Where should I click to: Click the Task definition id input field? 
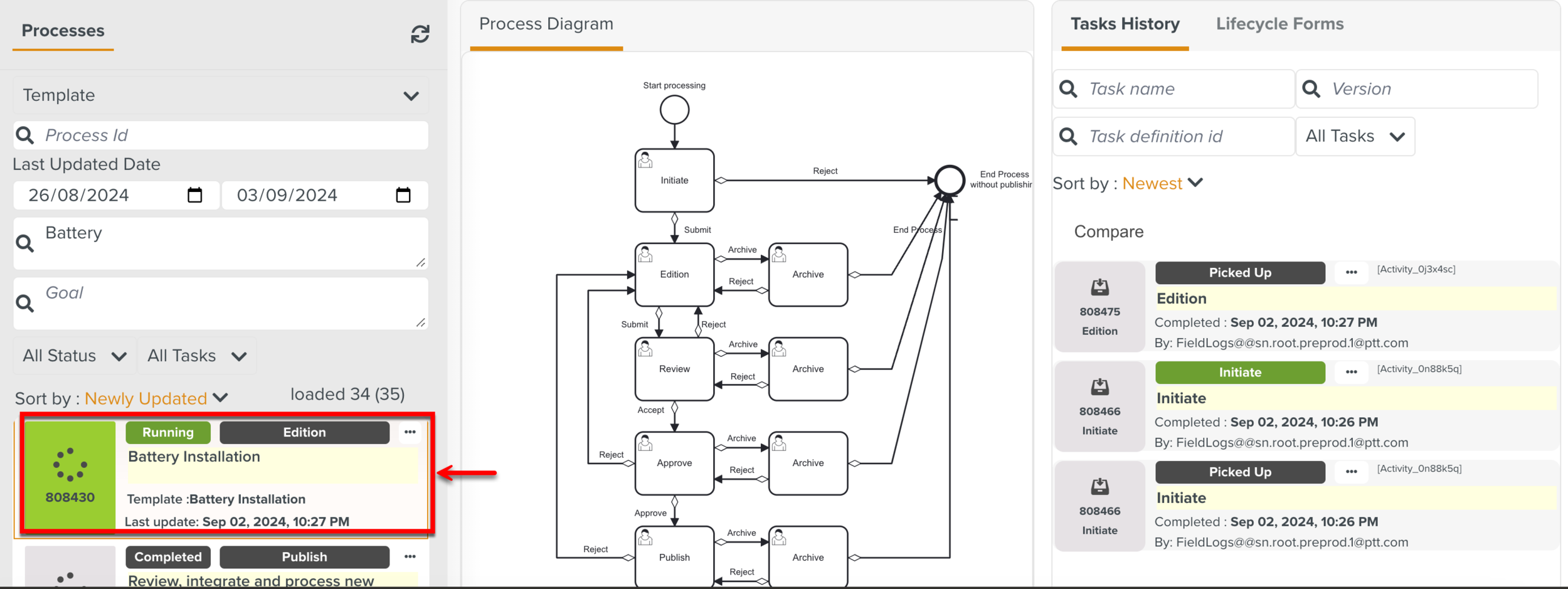(1179, 136)
